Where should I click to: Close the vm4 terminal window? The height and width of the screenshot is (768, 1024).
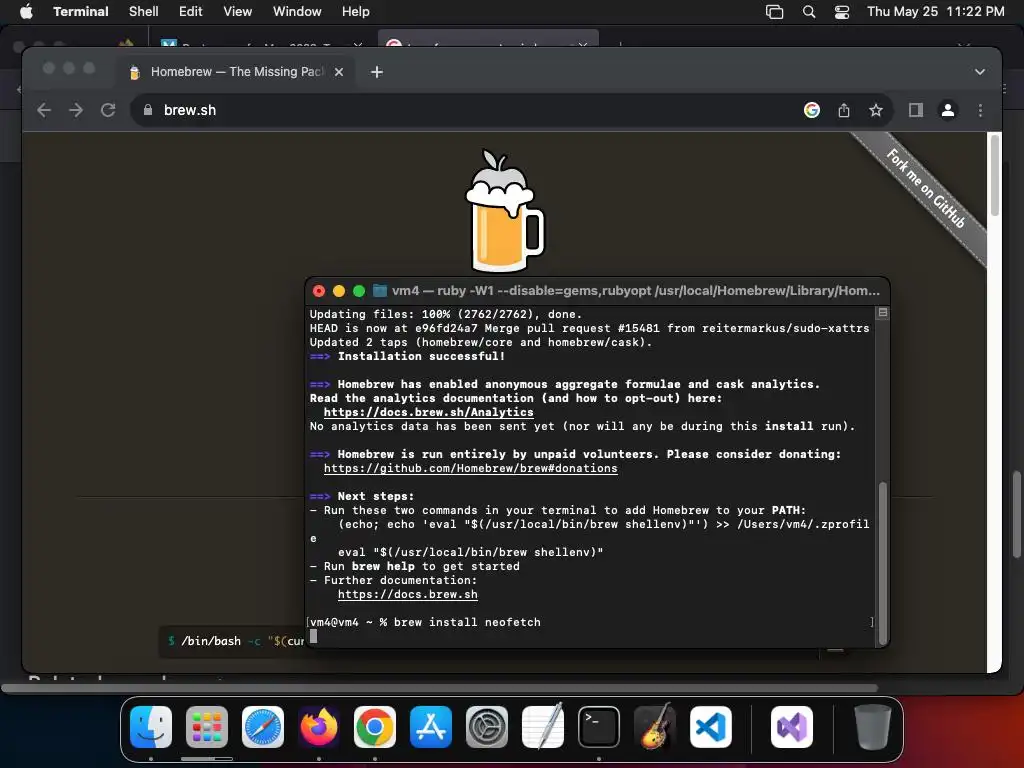pyautogui.click(x=319, y=291)
